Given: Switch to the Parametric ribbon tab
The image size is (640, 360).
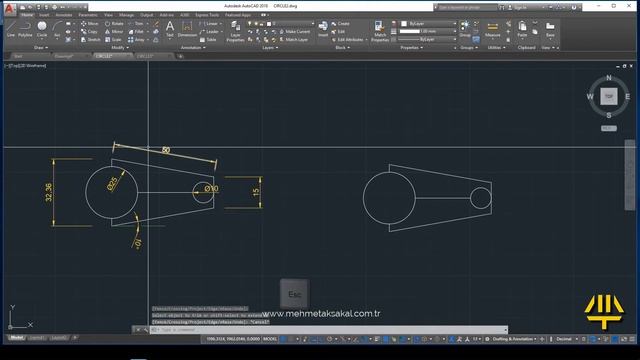Looking at the screenshot, I should click(x=88, y=15).
